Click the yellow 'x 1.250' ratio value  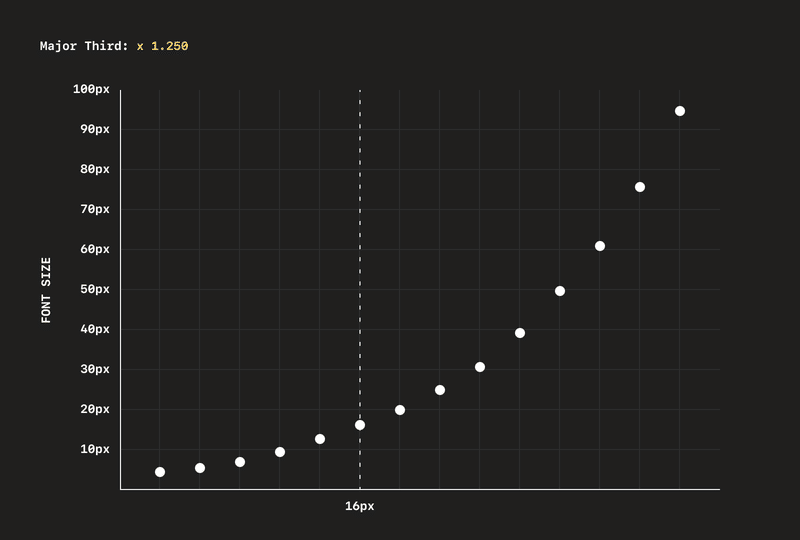pos(163,46)
